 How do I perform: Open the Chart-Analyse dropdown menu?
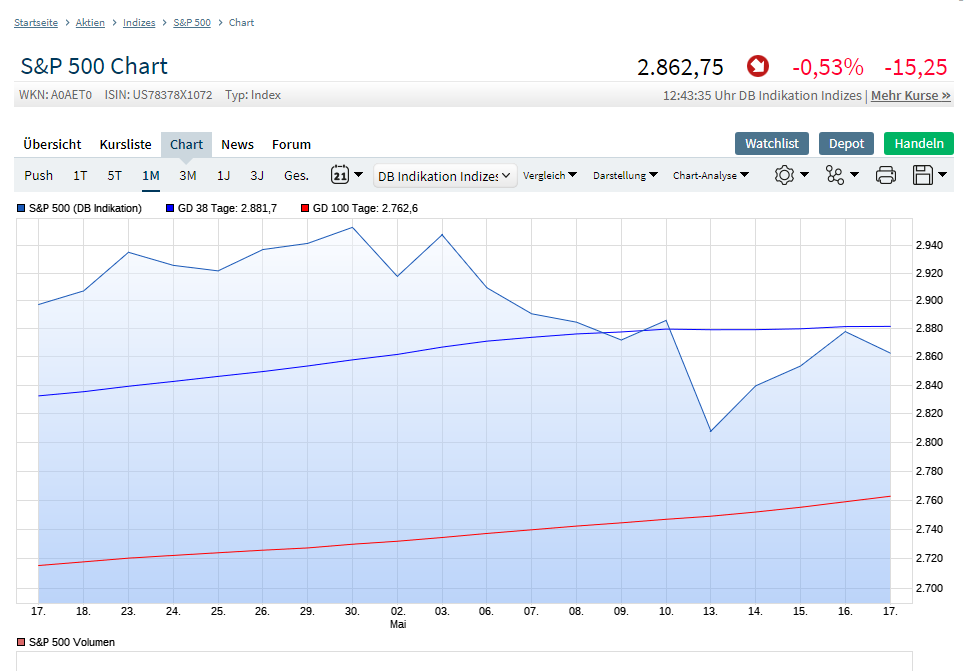[x=711, y=175]
